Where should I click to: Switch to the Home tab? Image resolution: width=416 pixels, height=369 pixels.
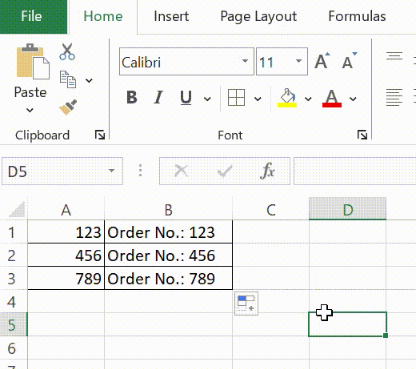click(x=103, y=16)
